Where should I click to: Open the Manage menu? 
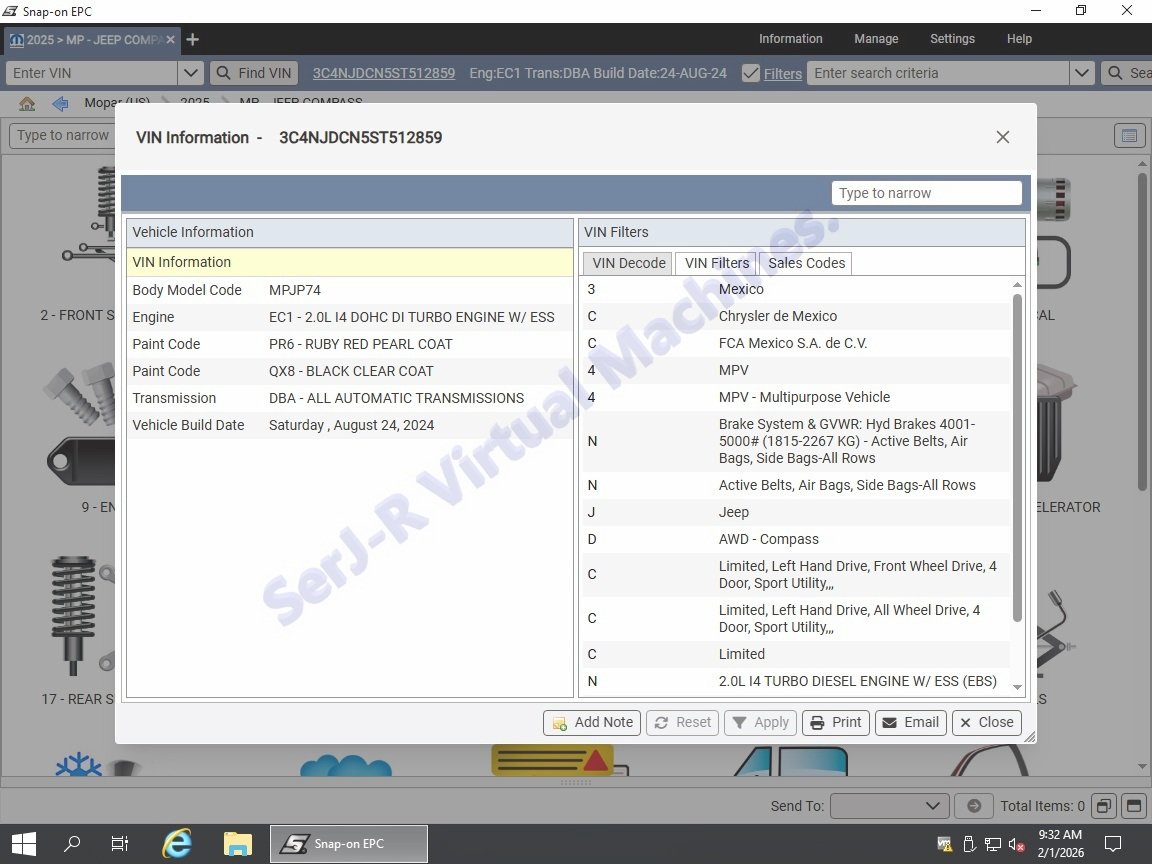tap(876, 39)
